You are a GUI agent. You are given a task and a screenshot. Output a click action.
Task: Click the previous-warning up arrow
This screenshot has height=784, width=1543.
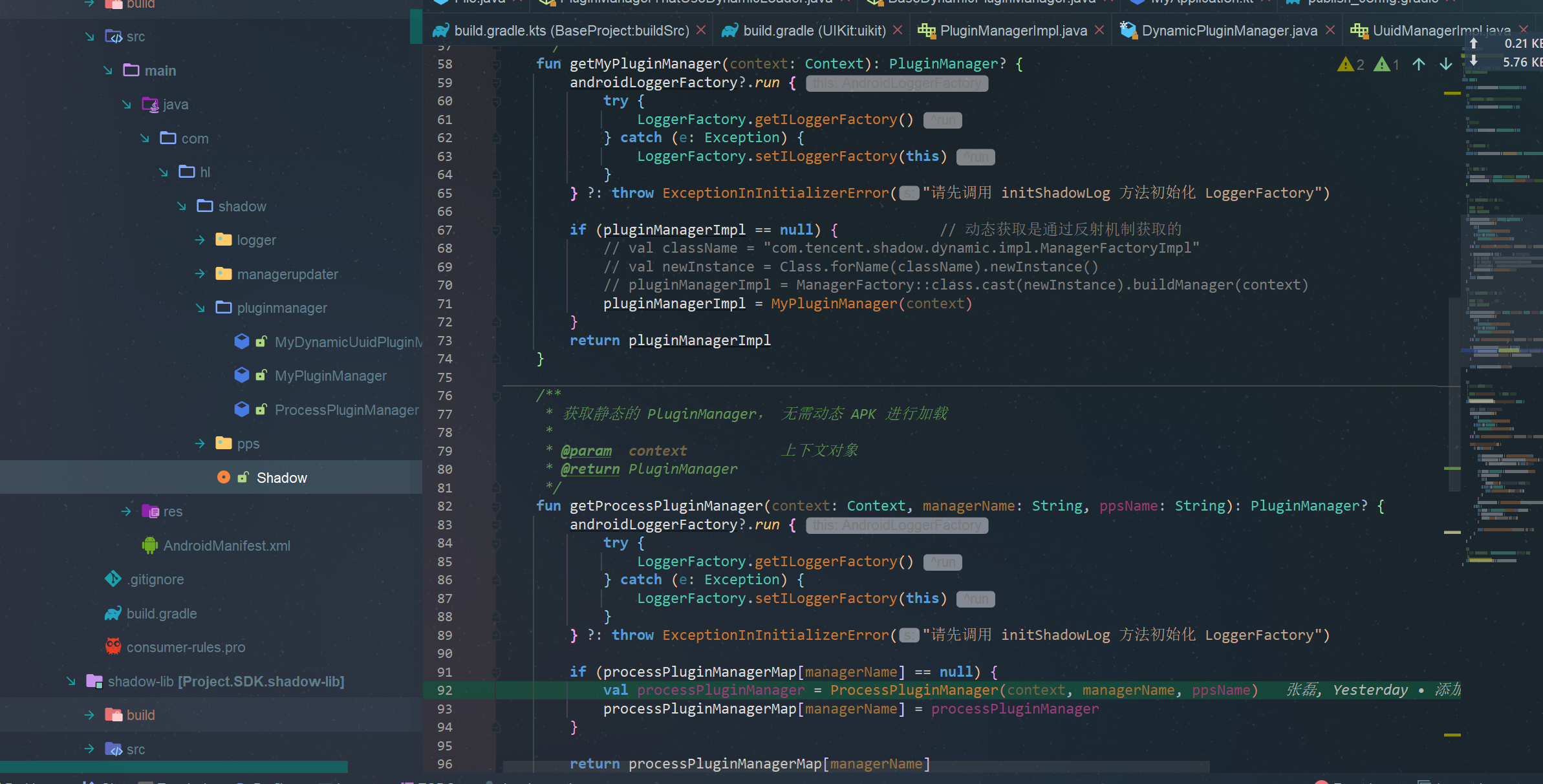coord(1418,64)
